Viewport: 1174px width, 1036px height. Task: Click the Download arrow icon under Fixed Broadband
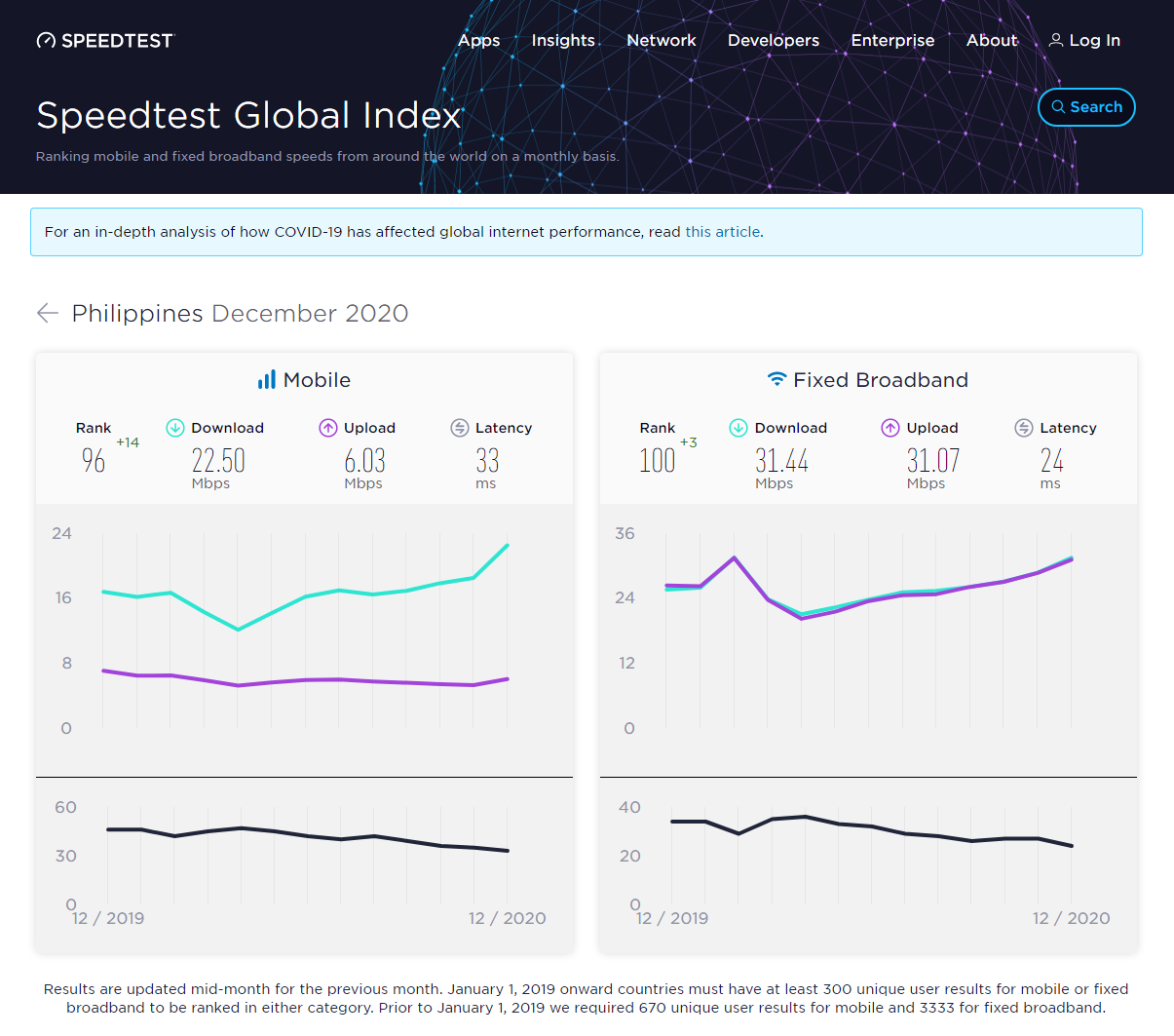(738, 427)
